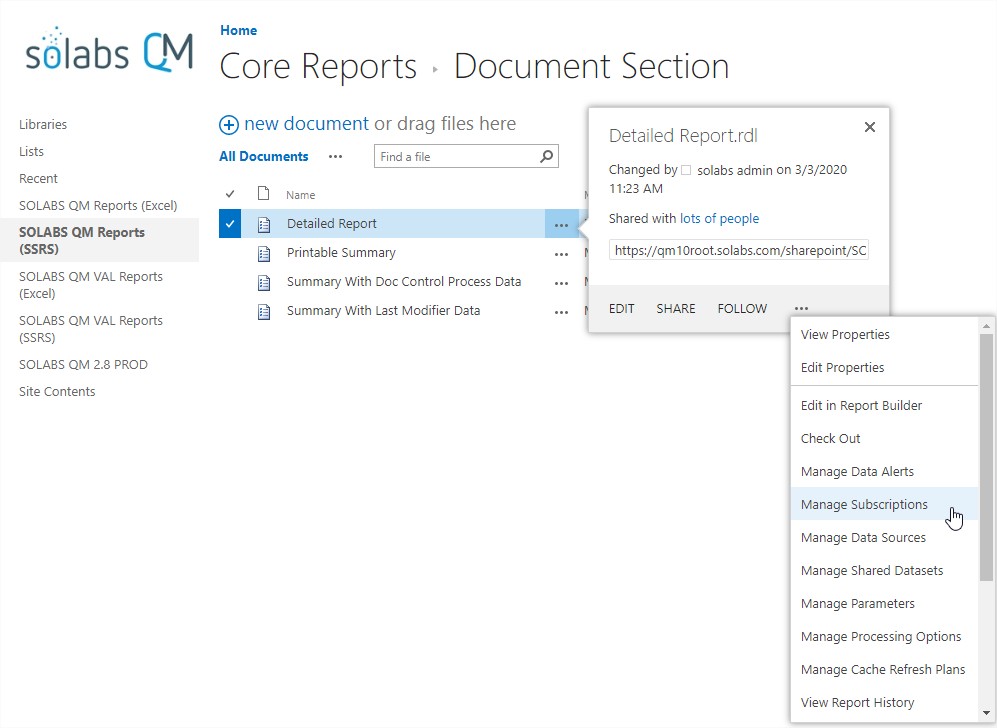
Task: Open the Detailed Report document
Action: [332, 224]
